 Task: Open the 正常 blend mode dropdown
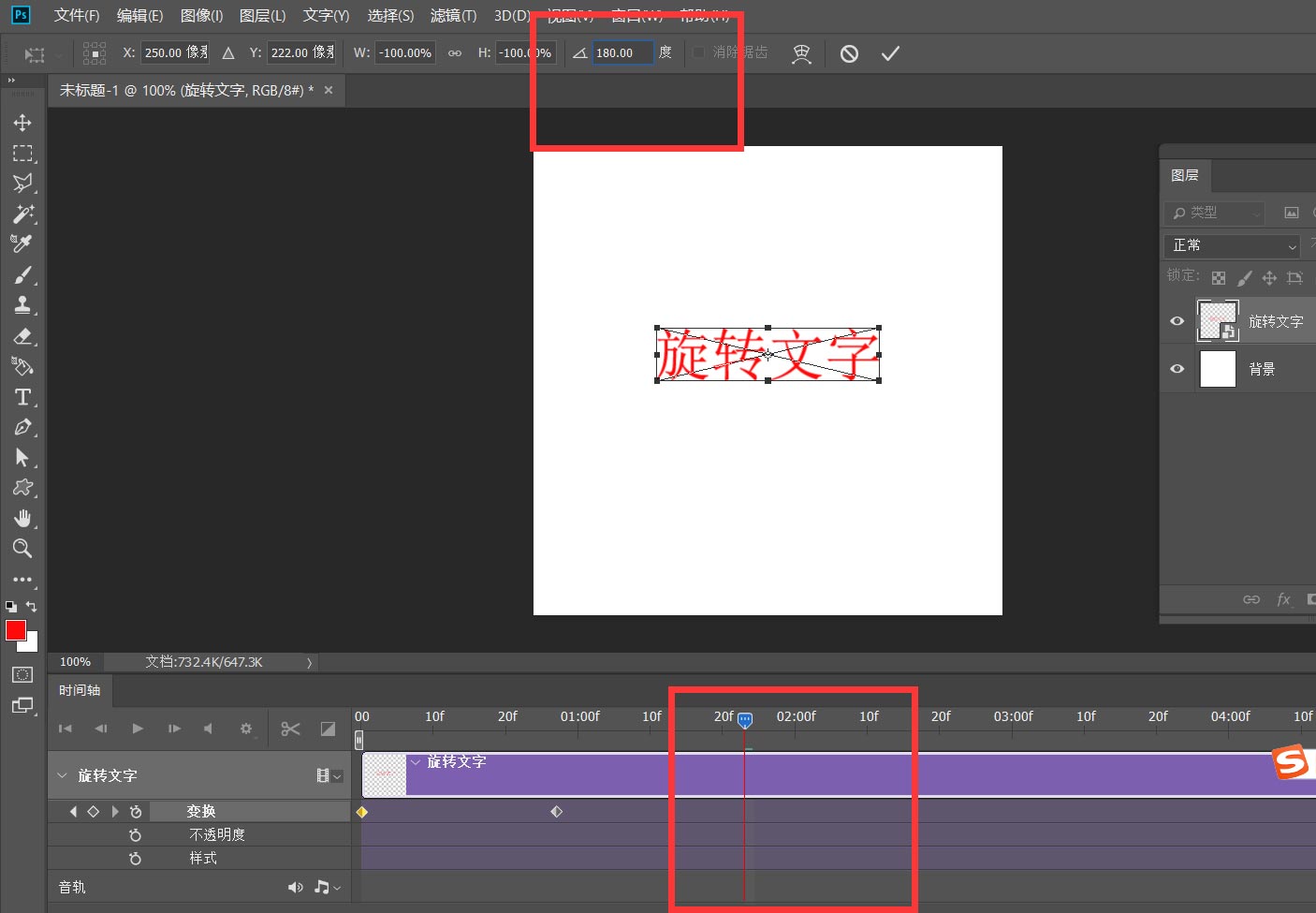tap(1232, 245)
